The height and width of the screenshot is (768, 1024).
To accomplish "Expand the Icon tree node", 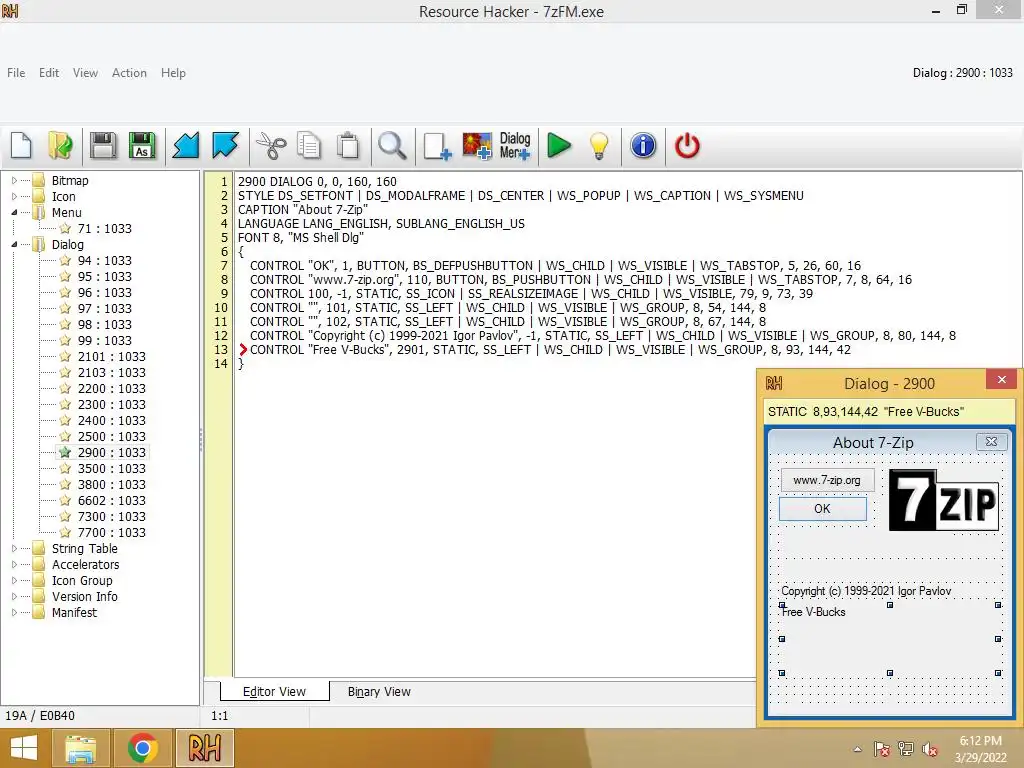I will [14, 196].
